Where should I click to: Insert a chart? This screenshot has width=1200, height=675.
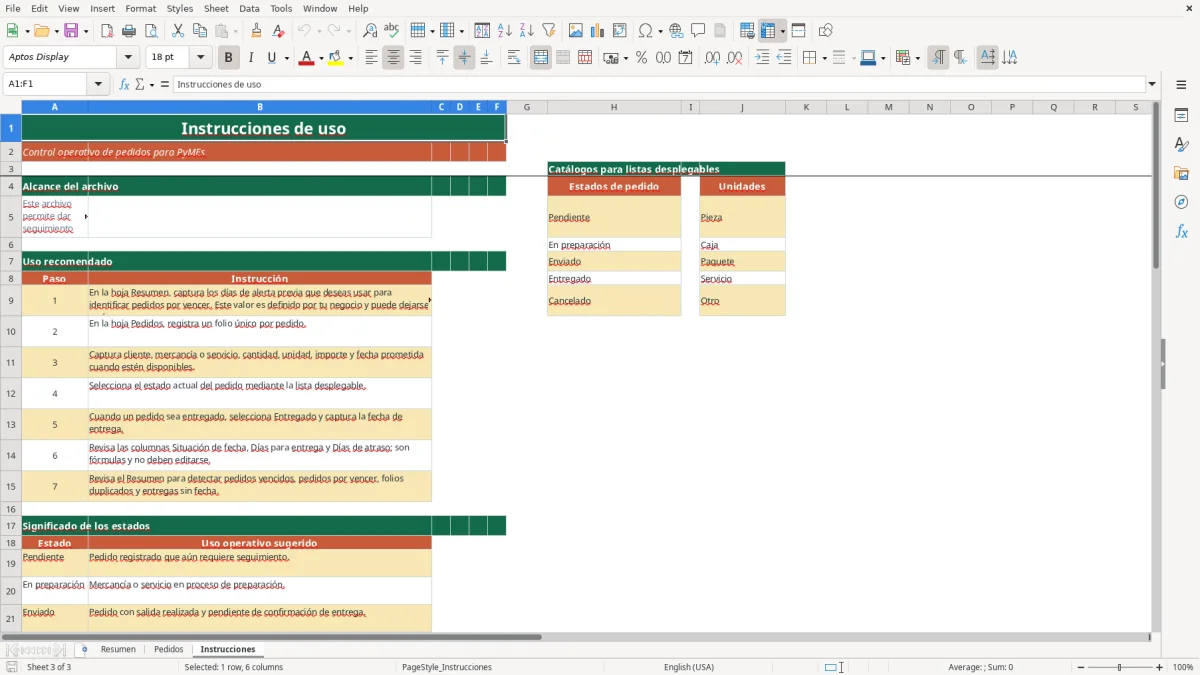pos(598,31)
